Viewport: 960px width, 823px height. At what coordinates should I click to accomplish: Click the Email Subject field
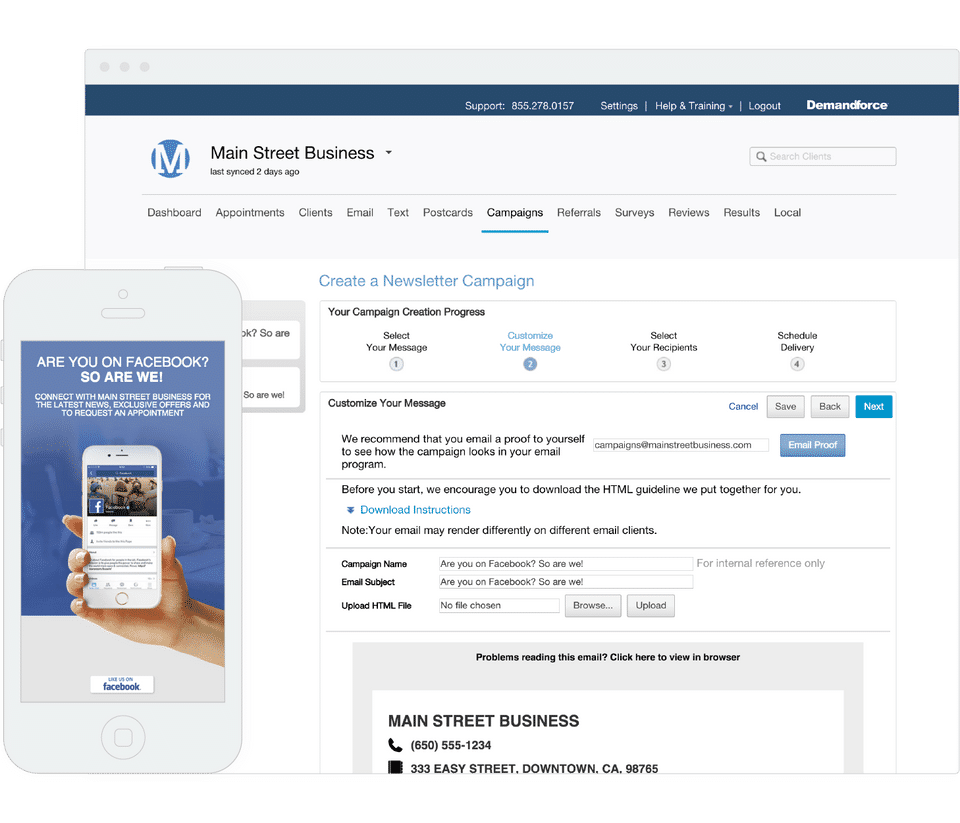coord(566,582)
